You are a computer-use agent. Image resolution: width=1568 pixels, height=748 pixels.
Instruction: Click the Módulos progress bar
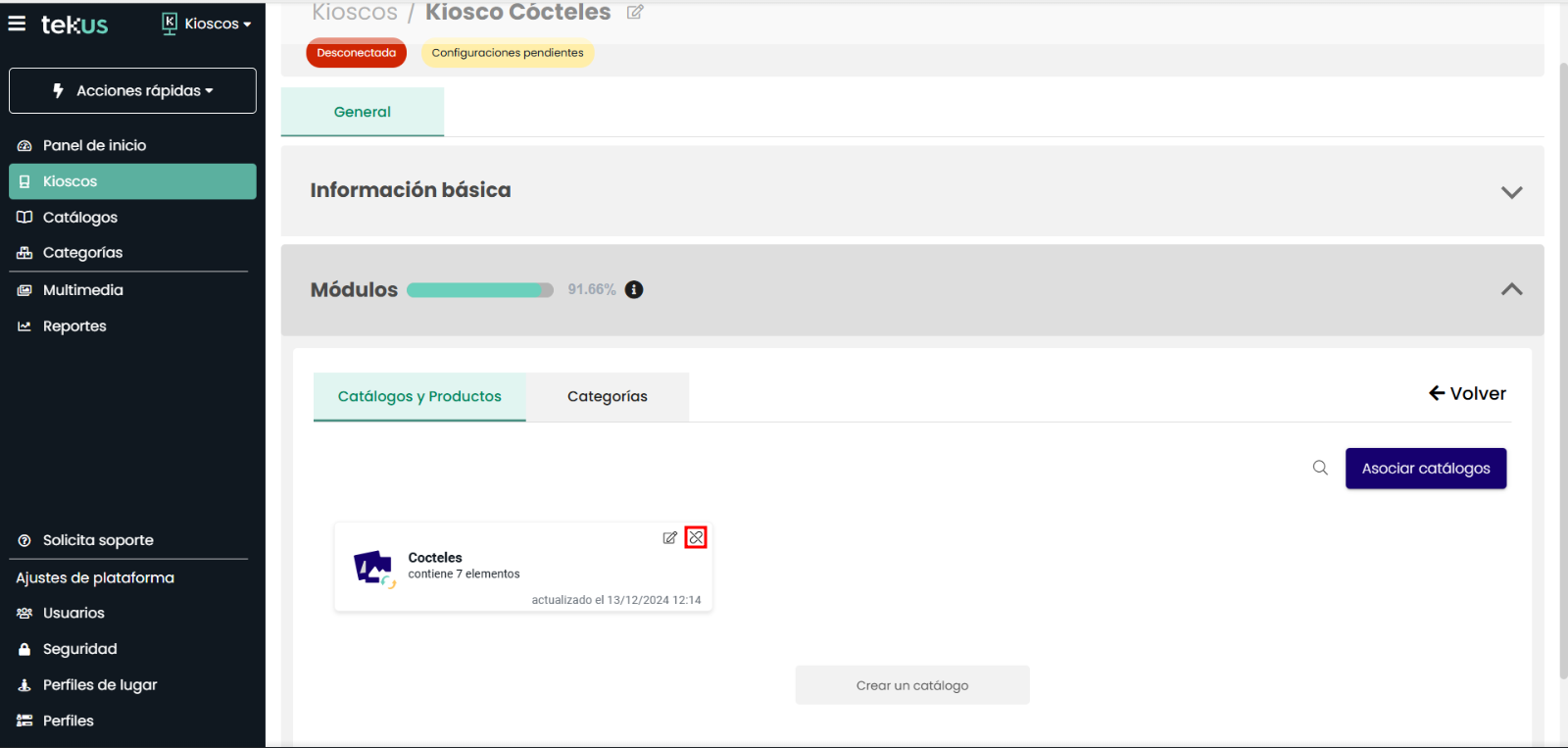pos(479,290)
